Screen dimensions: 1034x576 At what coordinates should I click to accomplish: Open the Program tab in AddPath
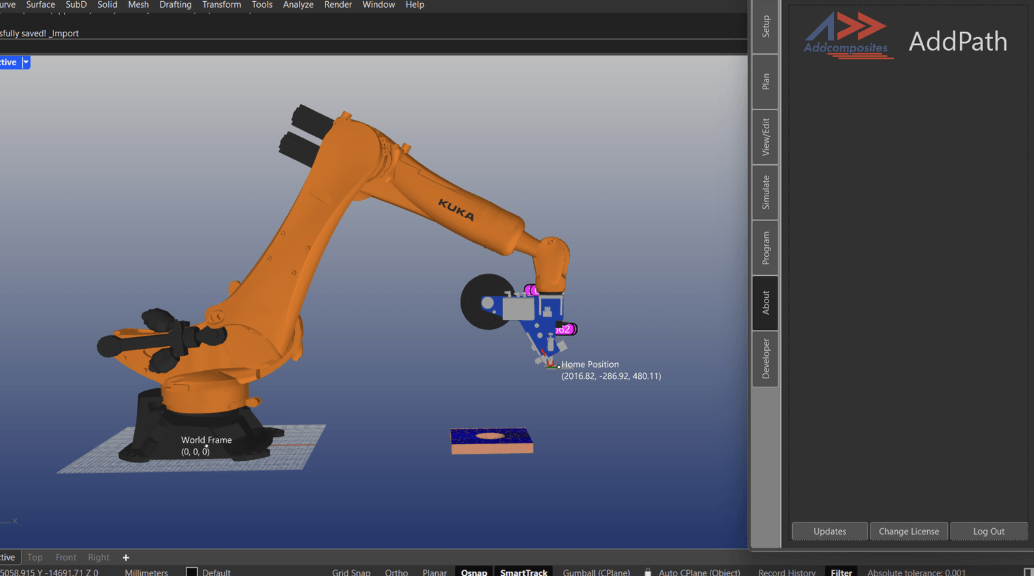click(x=765, y=248)
